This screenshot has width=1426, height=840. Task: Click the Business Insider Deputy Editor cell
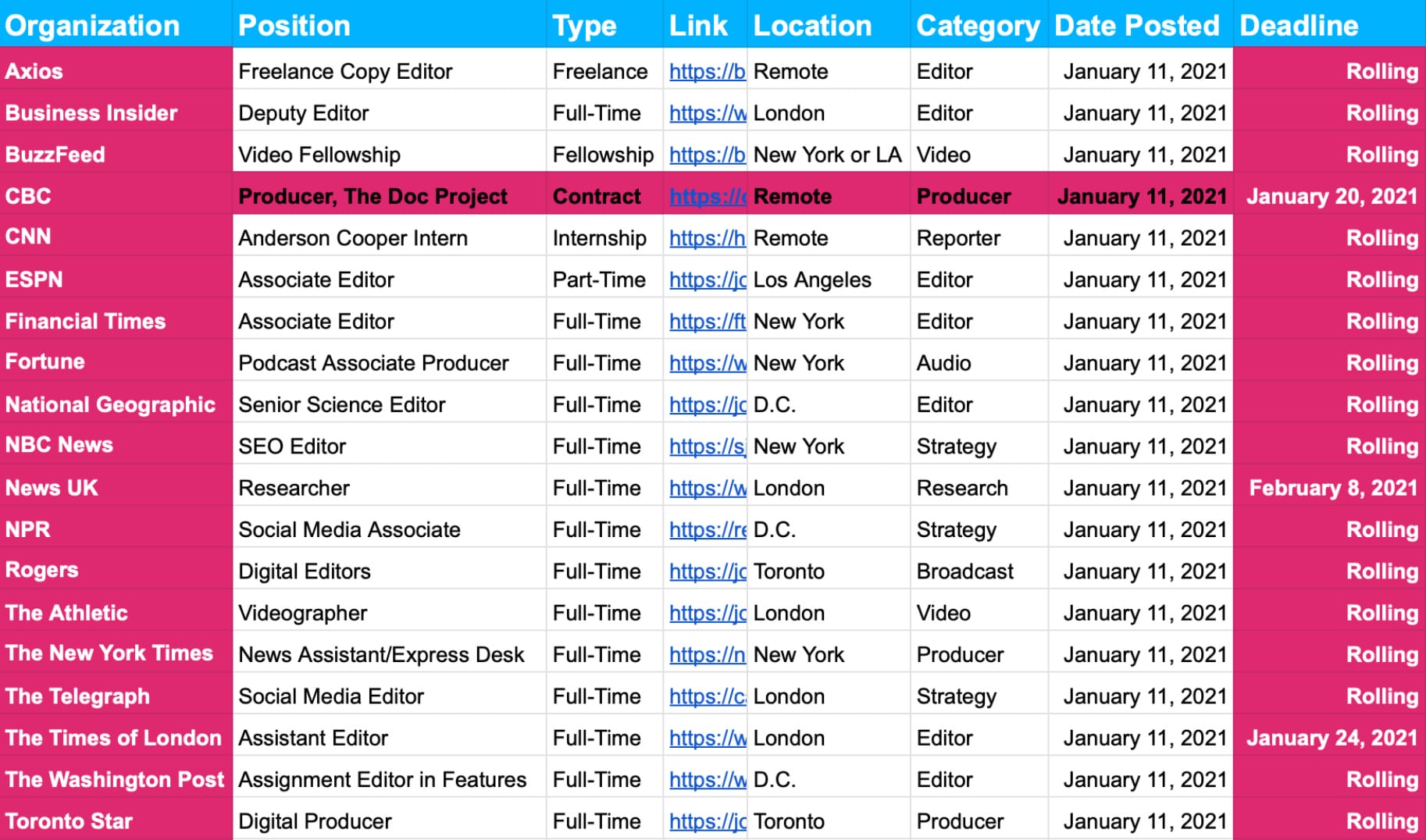(x=303, y=113)
